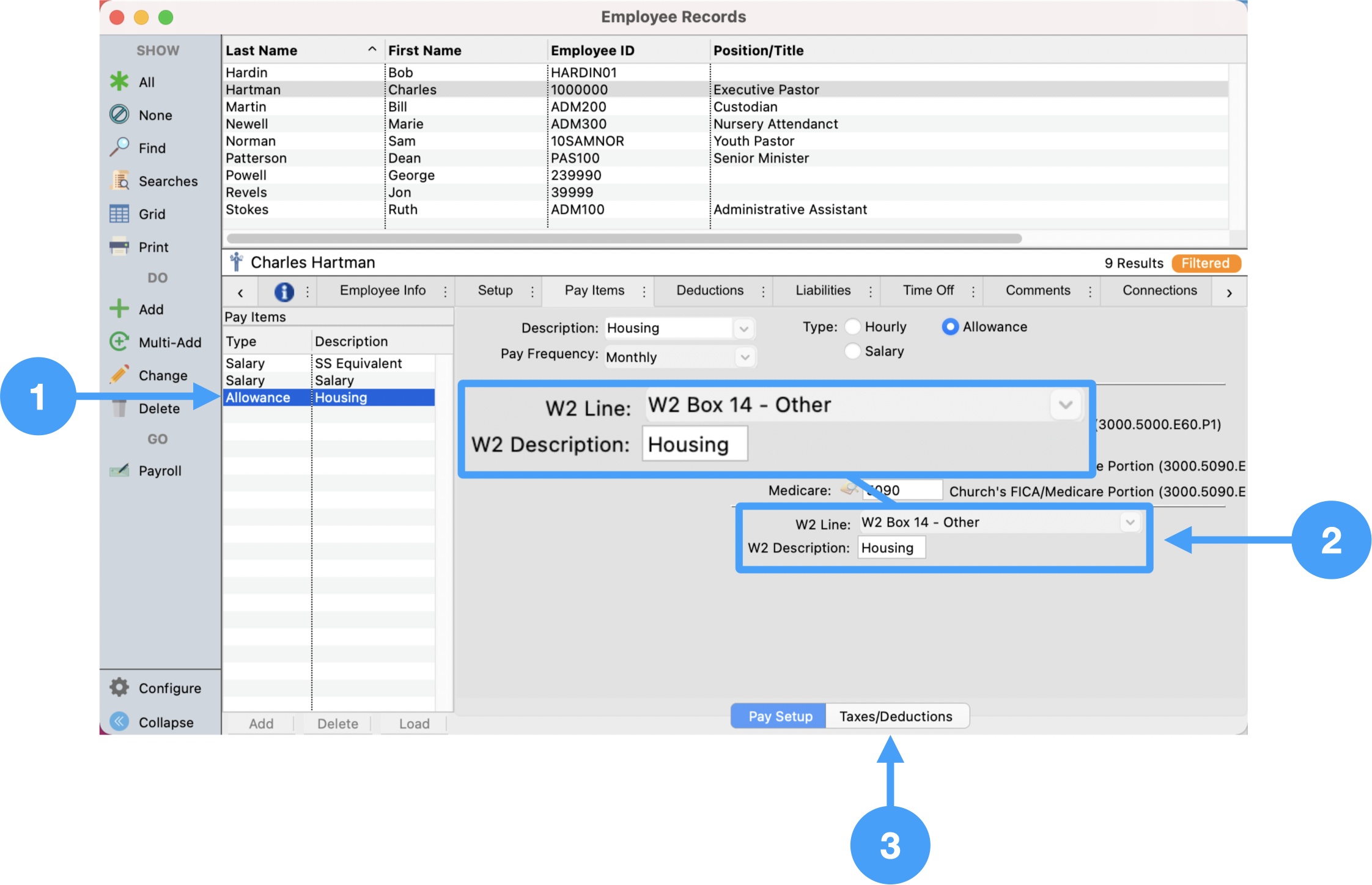The image size is (1372, 885).
Task: Open the Searches icon in sidebar
Action: click(119, 180)
